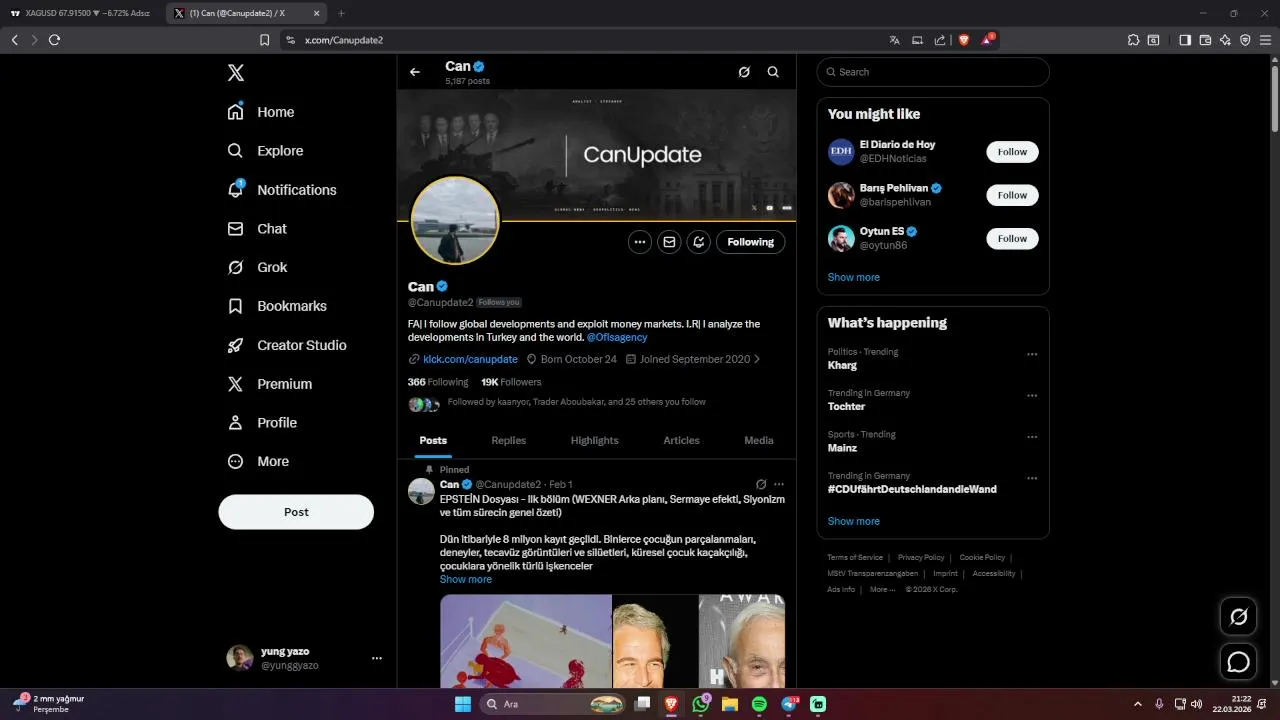Open yung yazo account menu dots

coord(377,658)
